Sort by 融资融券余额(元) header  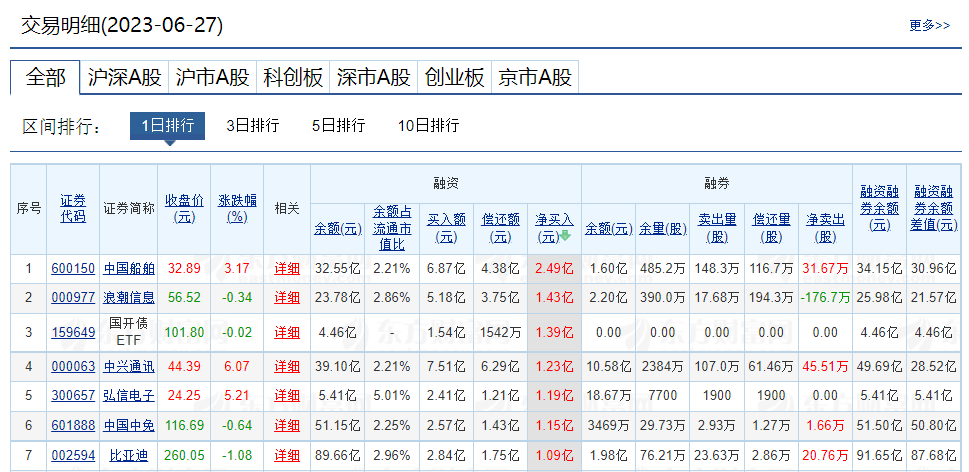[879, 208]
